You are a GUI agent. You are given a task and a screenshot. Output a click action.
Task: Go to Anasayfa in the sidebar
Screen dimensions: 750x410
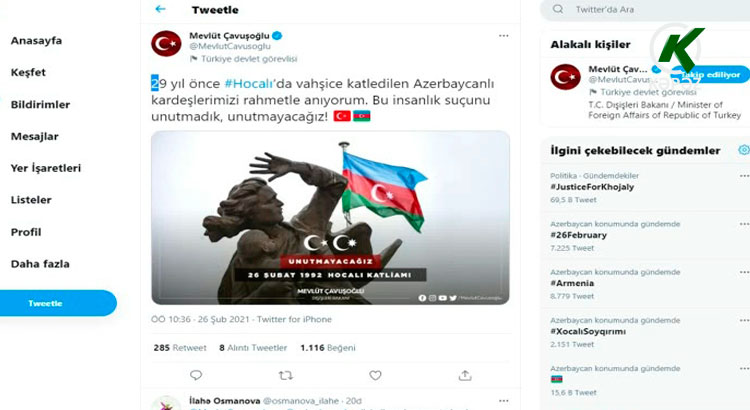coord(36,41)
